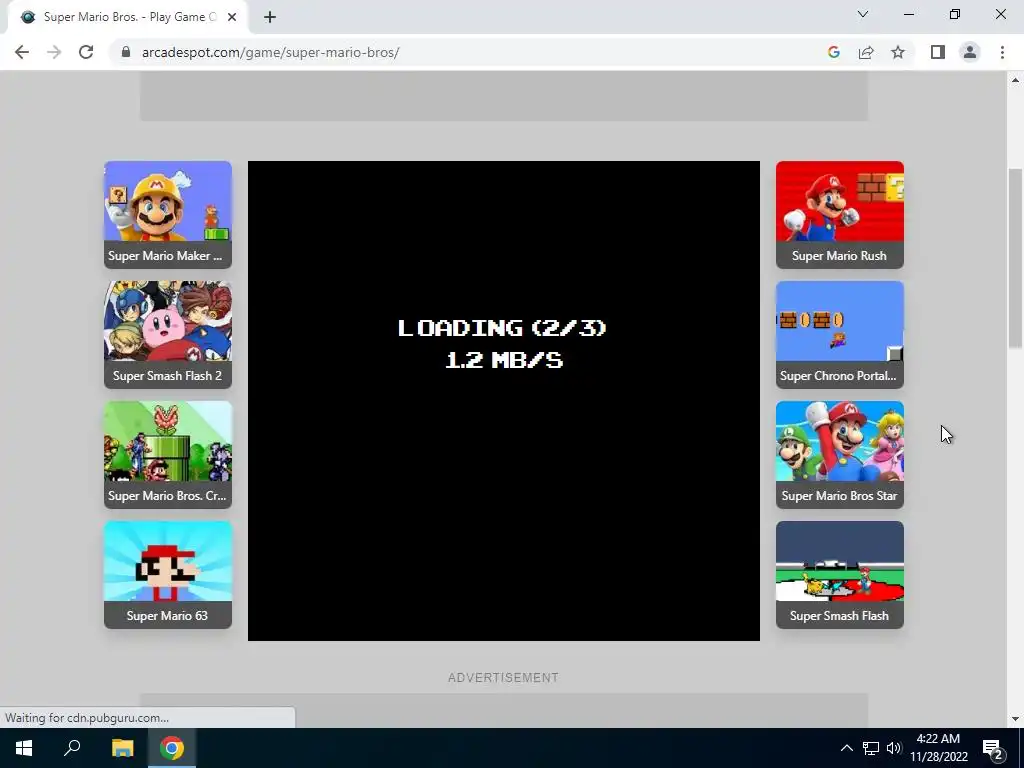
Task: Minimize the Chrome window
Action: pyautogui.click(x=908, y=14)
